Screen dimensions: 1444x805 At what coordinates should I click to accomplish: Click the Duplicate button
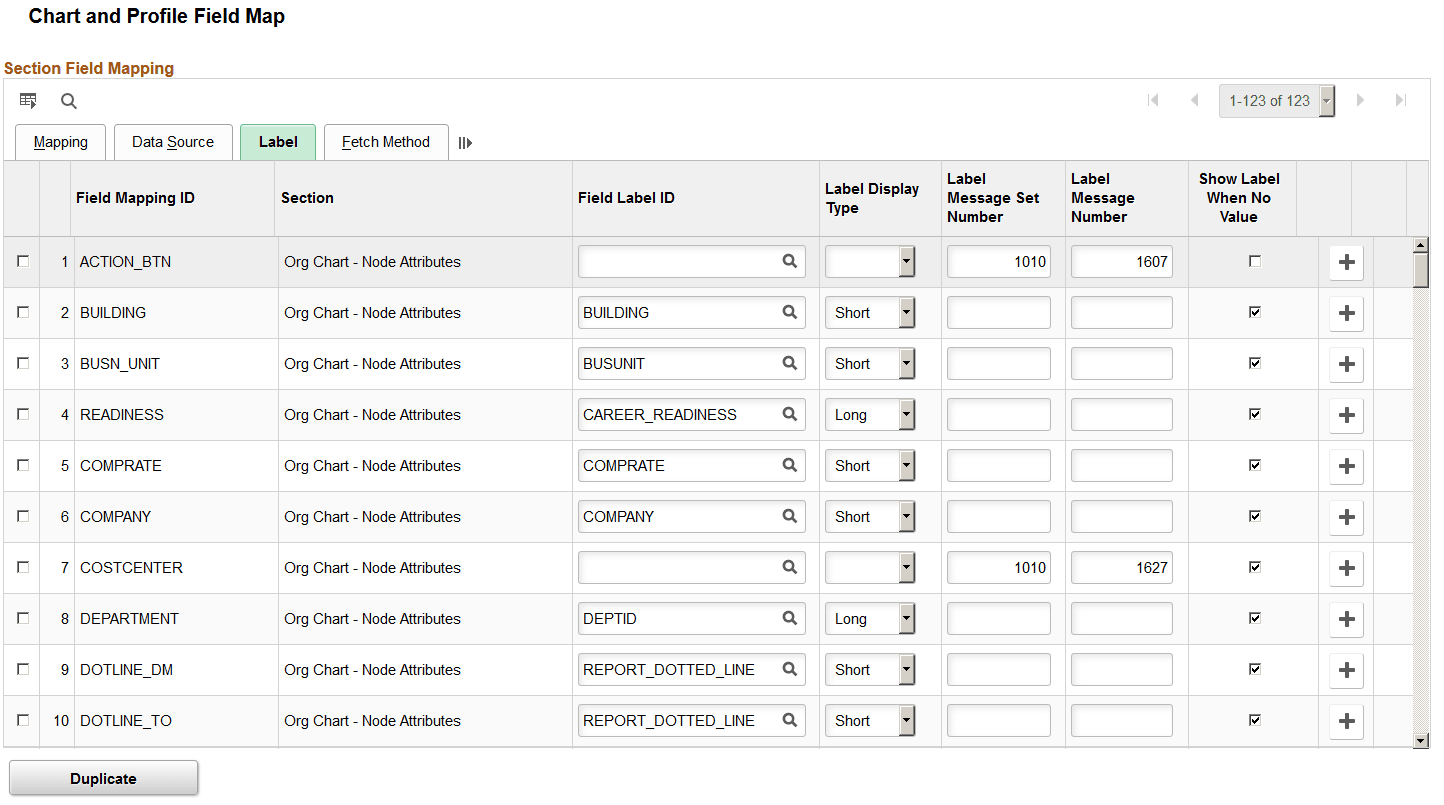pos(103,777)
